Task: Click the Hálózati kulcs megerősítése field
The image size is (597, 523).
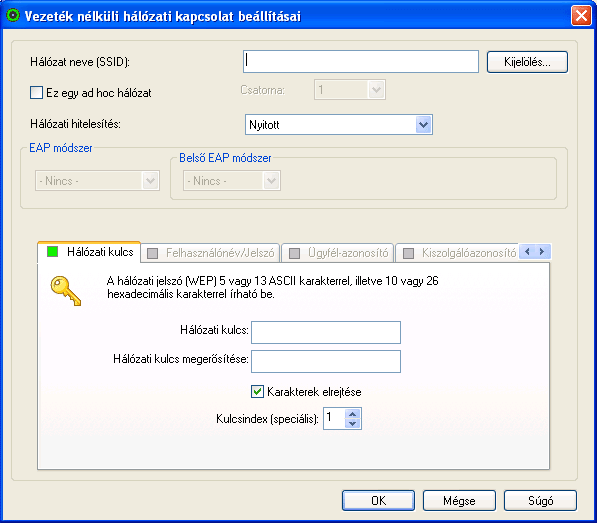Action: point(326,361)
